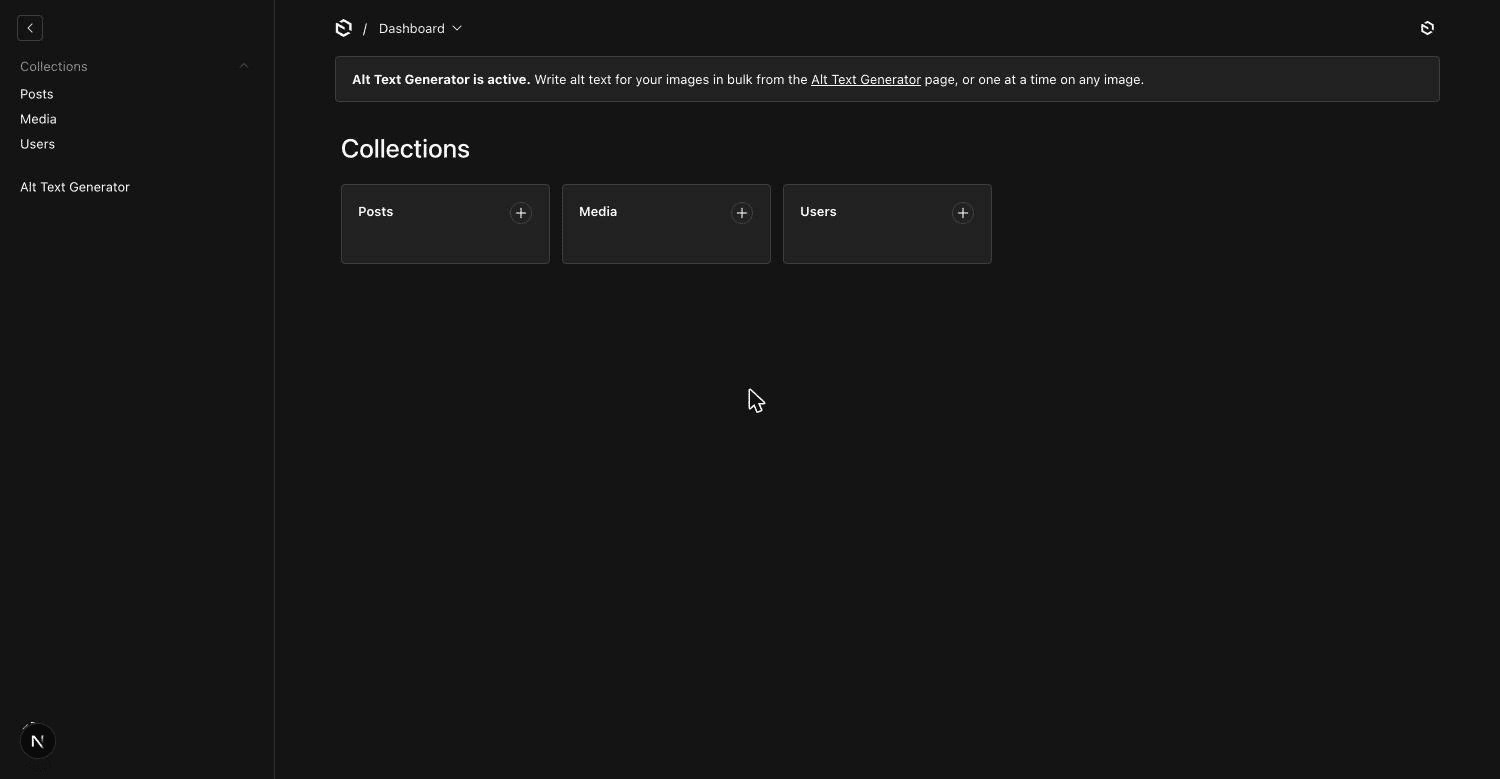Collapse the Collections group chevron in sidebar
This screenshot has height=779, width=1500.
click(244, 66)
